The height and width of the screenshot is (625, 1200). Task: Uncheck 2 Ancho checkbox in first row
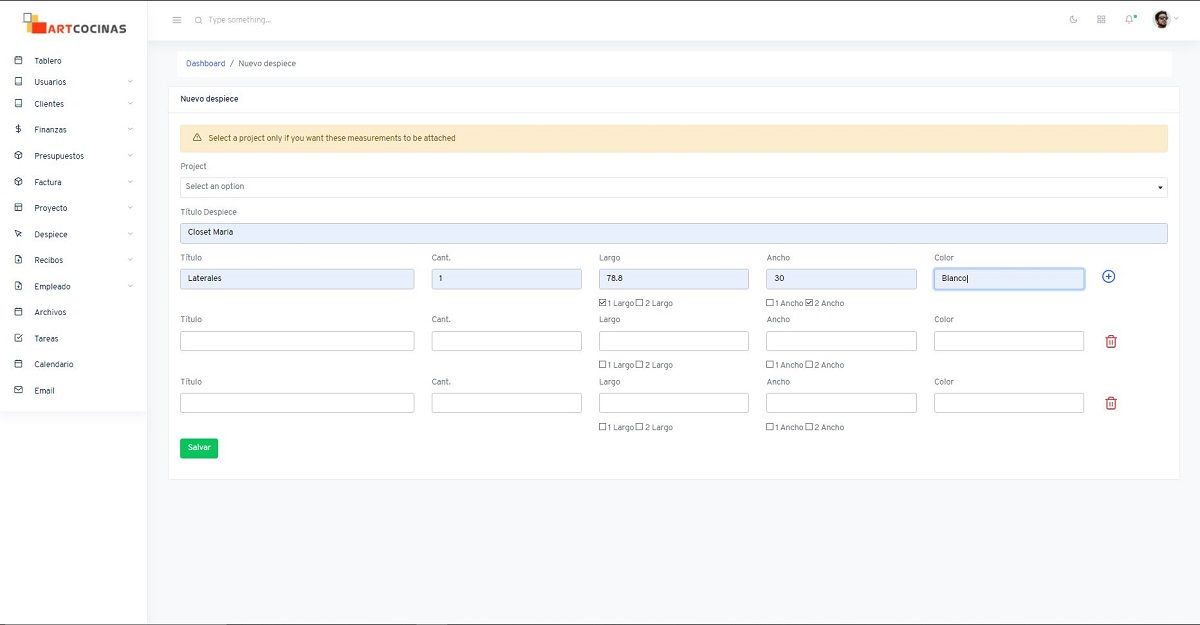tap(809, 303)
